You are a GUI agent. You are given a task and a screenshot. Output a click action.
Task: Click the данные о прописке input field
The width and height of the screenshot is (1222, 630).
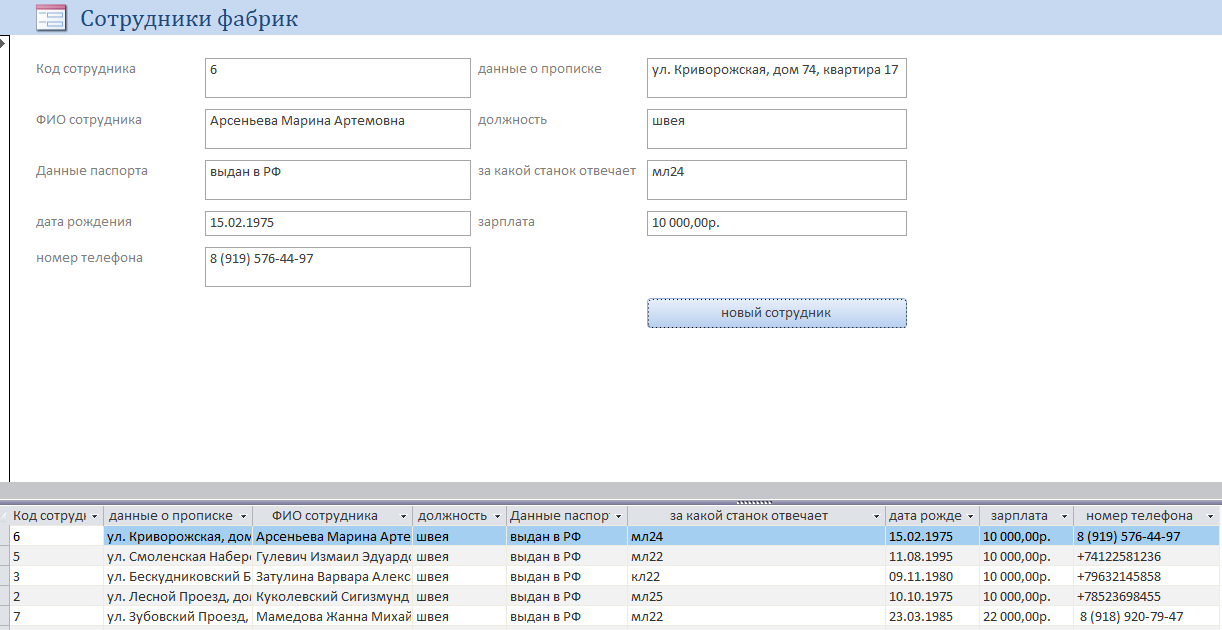[777, 78]
